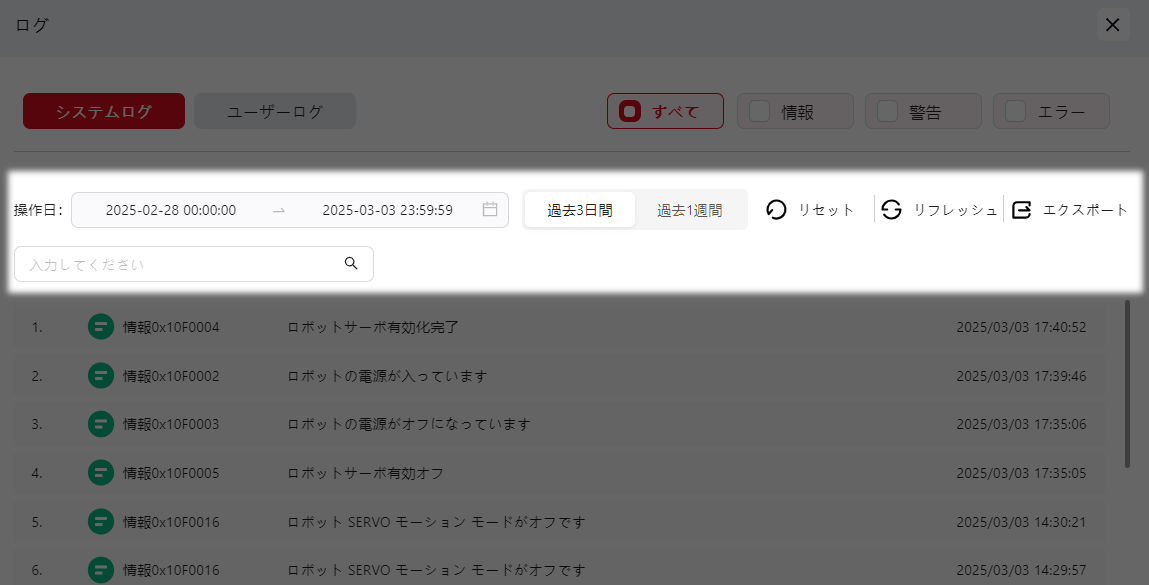Switch to the ユーザーログ tab
1149x585 pixels.
coord(275,111)
